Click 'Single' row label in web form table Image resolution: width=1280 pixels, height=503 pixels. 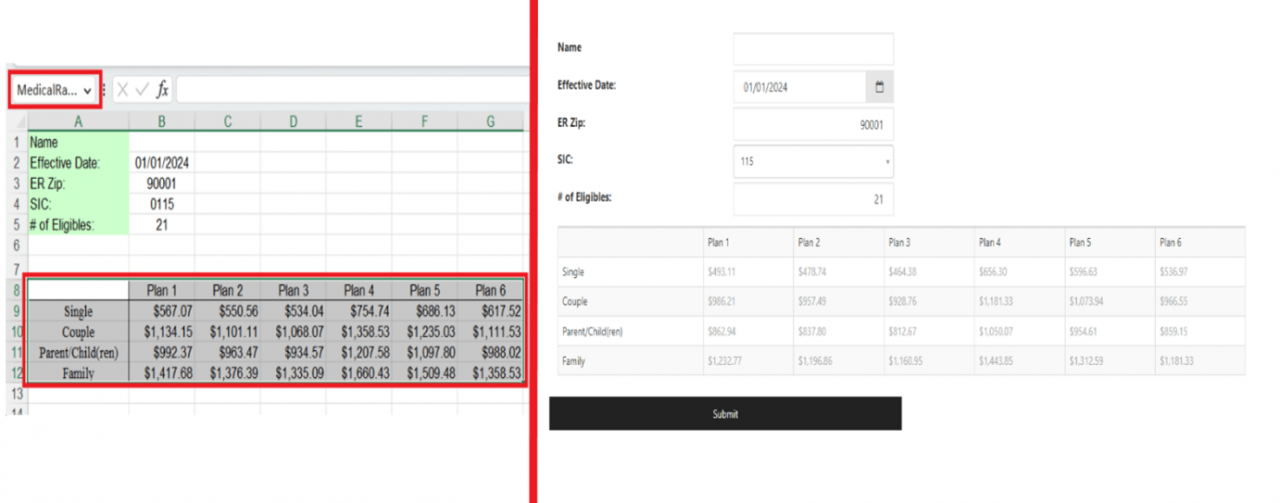coord(573,271)
